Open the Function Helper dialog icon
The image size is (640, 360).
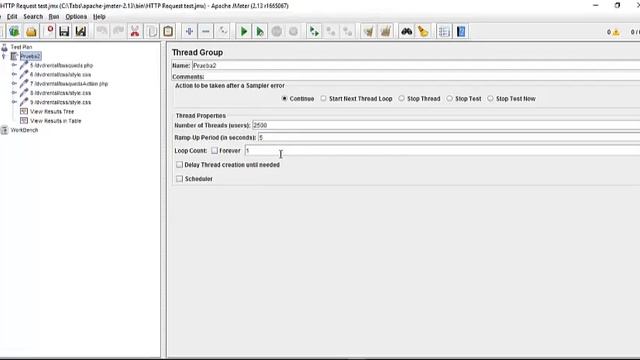click(x=444, y=31)
